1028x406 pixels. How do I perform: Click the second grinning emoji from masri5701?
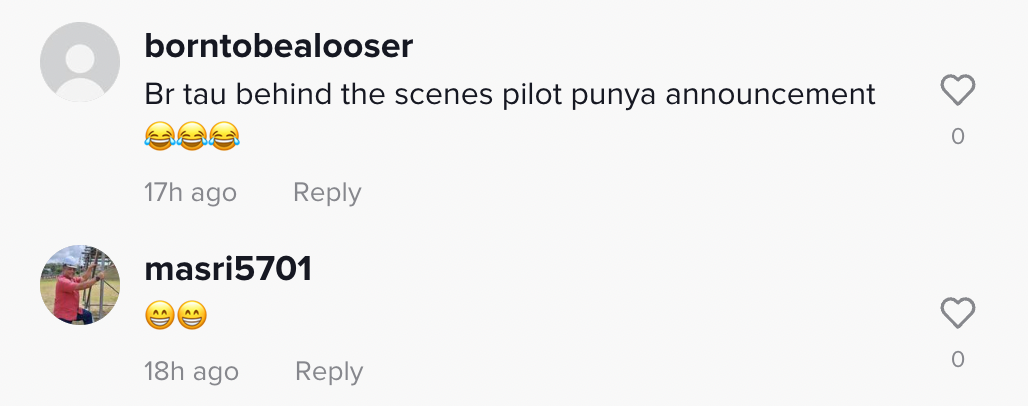pos(193,317)
